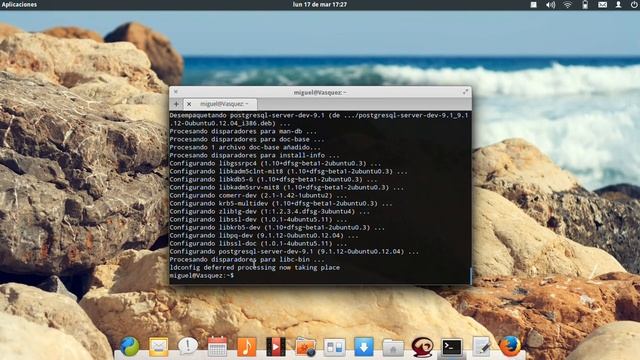Open the messages envelope indicator

click(x=602, y=5)
